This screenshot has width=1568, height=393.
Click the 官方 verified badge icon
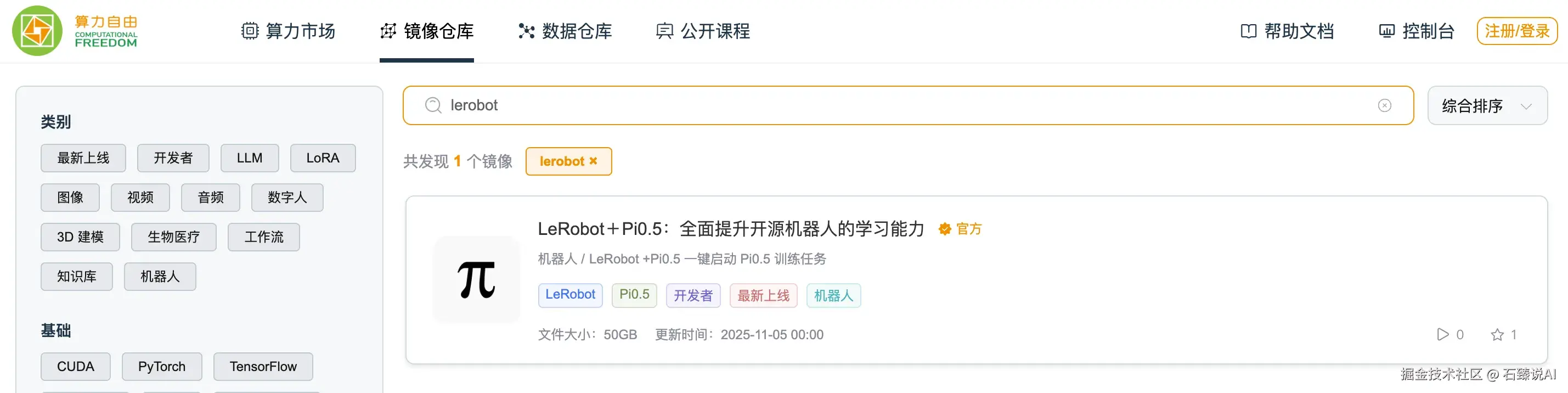[945, 229]
